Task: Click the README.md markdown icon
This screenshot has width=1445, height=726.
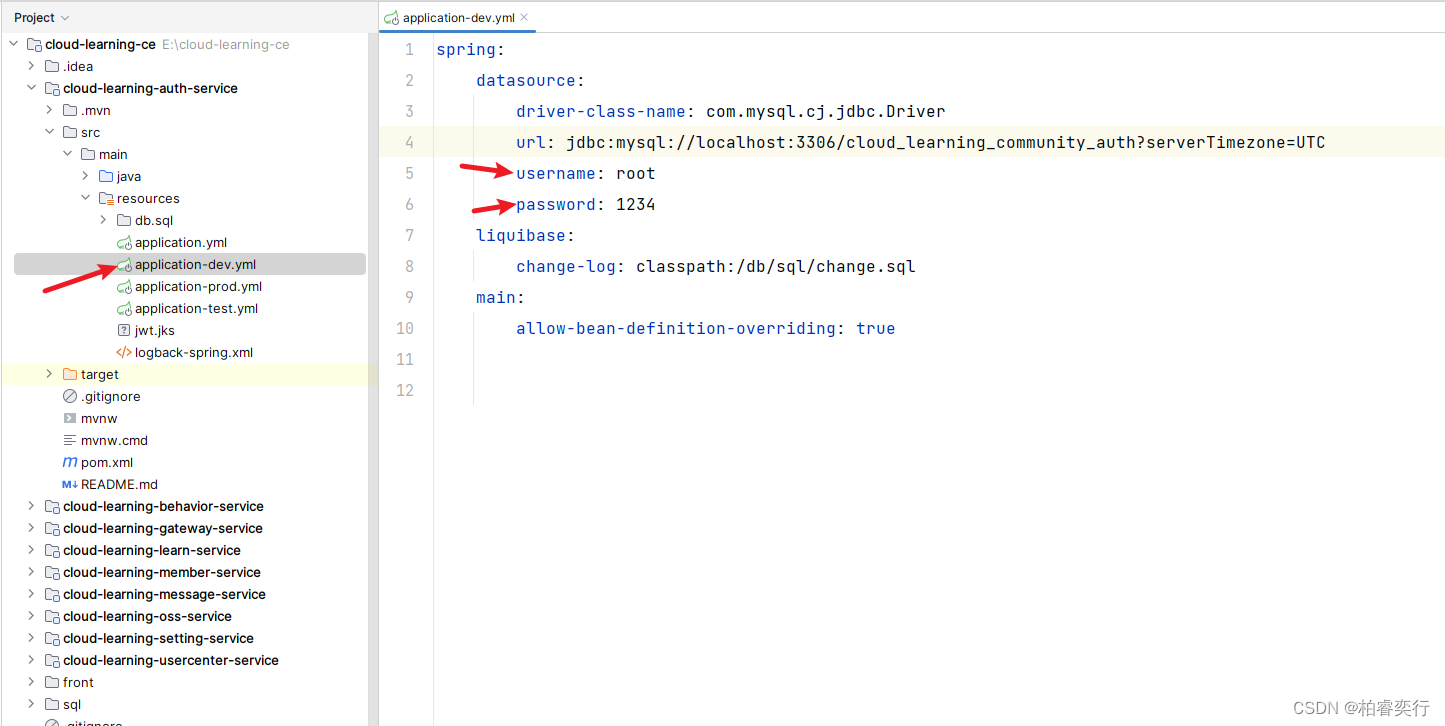Action: coord(70,484)
